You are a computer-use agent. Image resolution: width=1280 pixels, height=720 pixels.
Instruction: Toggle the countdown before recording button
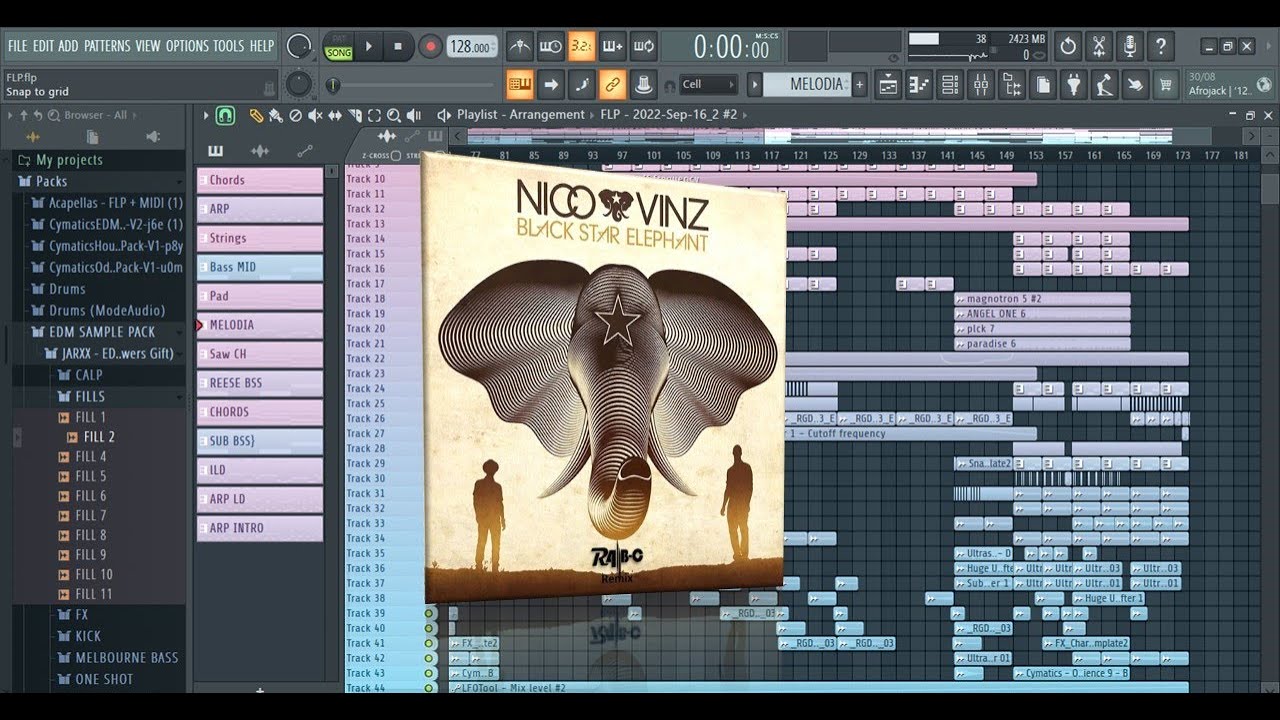tap(581, 46)
